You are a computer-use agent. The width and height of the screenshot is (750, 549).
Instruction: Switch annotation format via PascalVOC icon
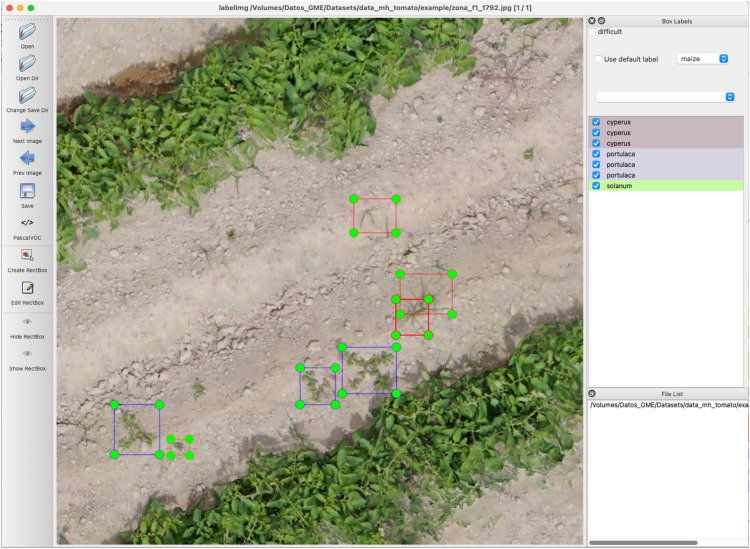point(27,222)
